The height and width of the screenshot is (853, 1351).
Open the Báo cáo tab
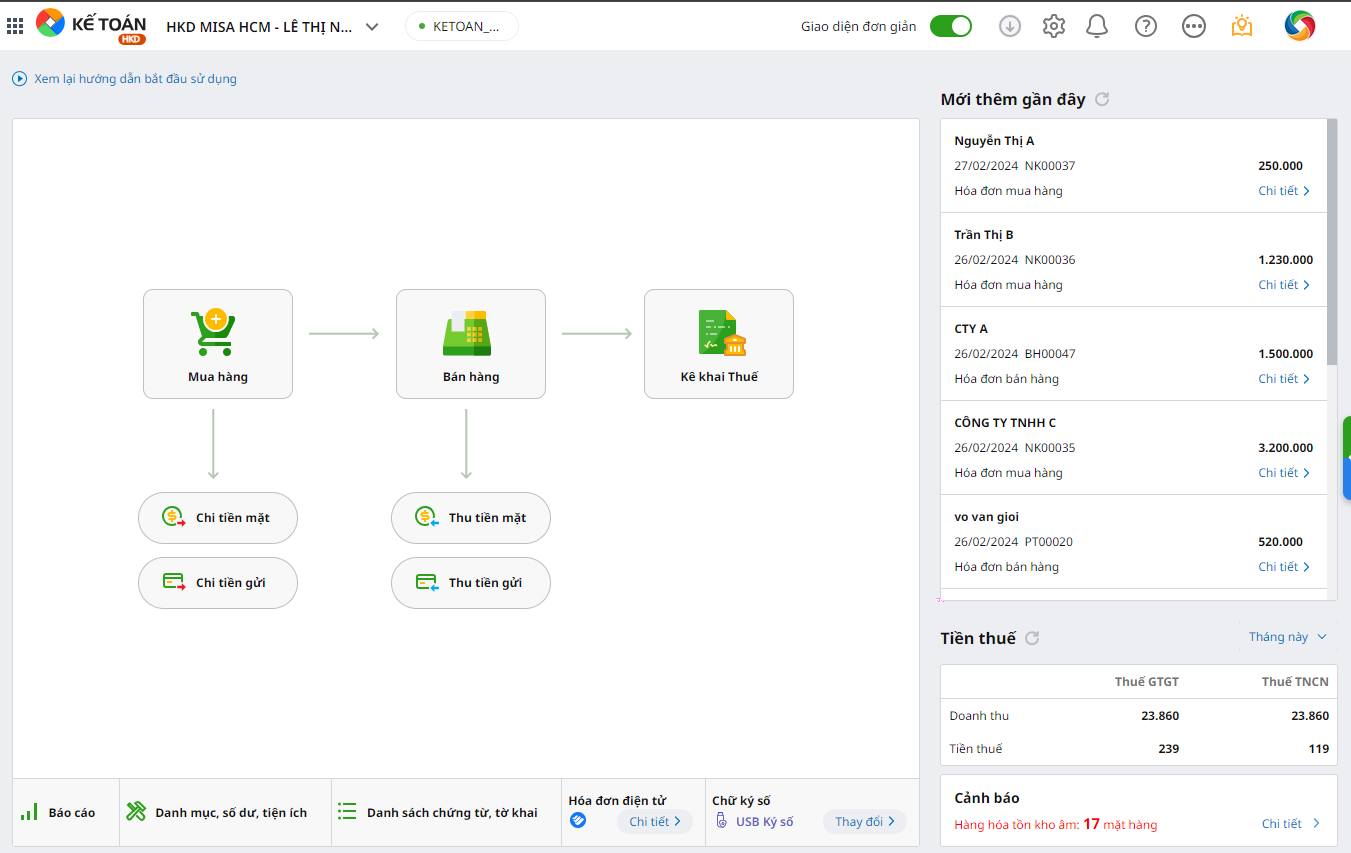[66, 813]
